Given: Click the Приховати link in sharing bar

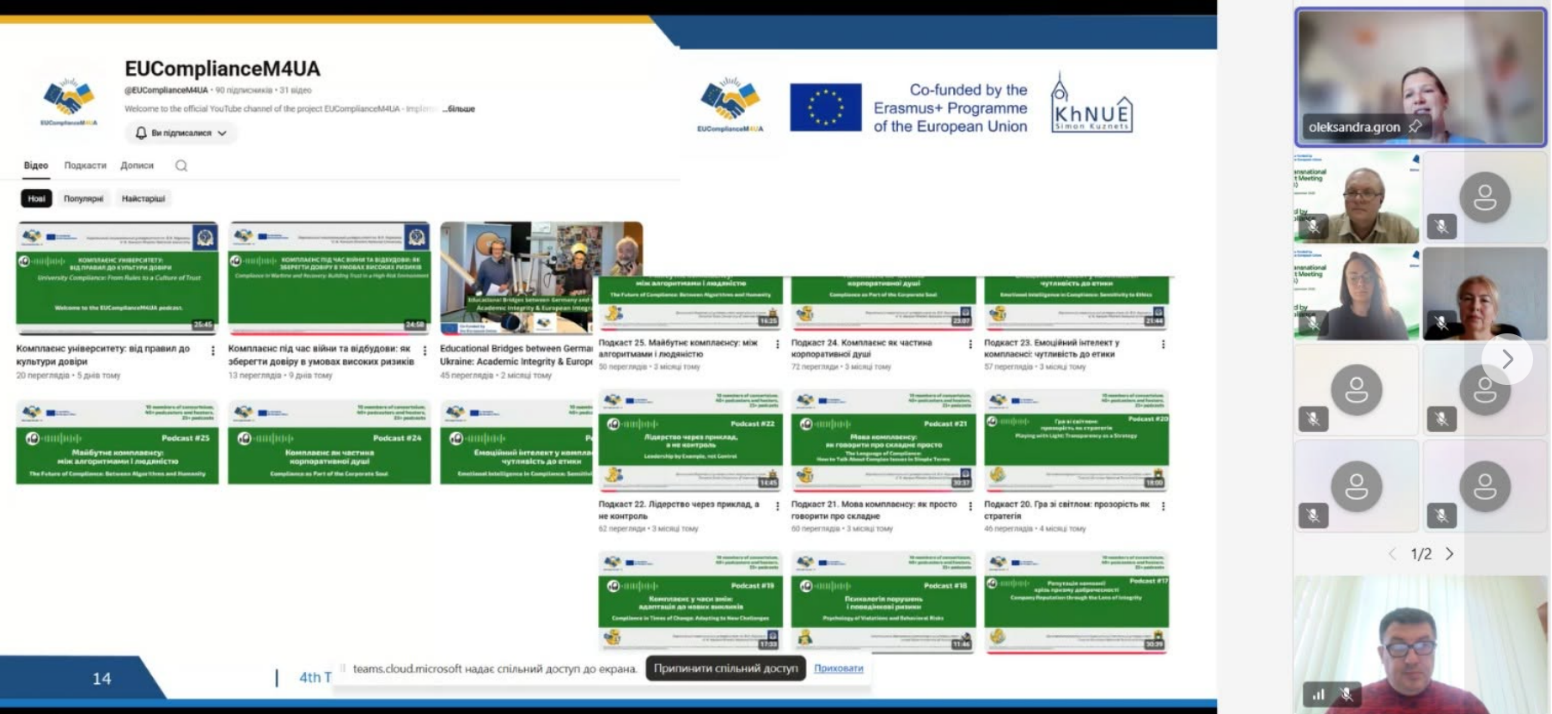Looking at the screenshot, I should coord(838,668).
